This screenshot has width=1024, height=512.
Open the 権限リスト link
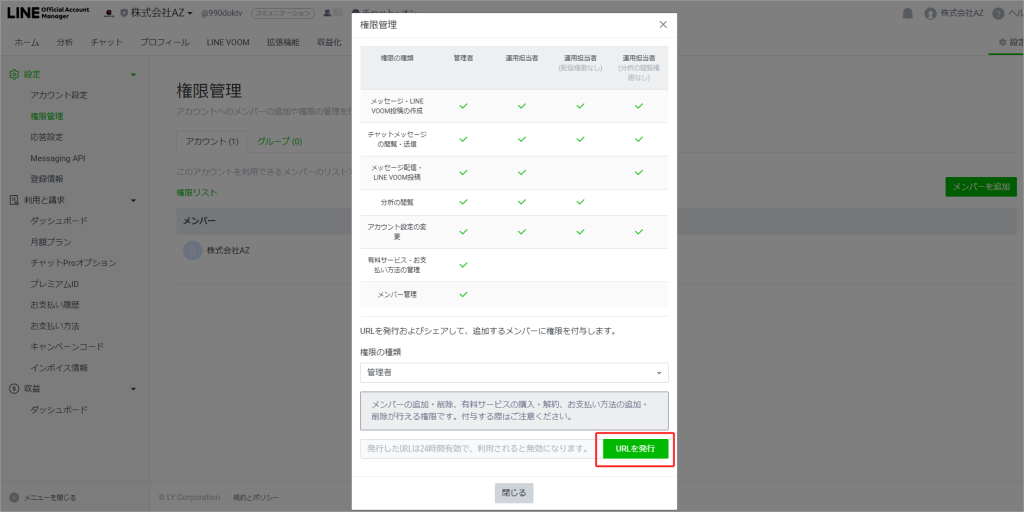click(196, 191)
